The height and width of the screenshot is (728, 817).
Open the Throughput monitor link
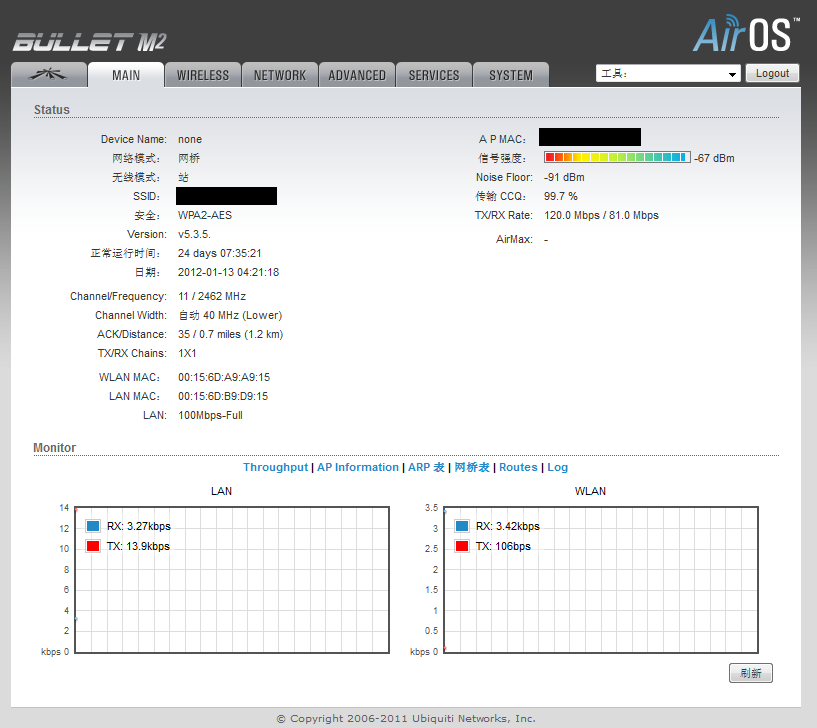pyautogui.click(x=275, y=467)
